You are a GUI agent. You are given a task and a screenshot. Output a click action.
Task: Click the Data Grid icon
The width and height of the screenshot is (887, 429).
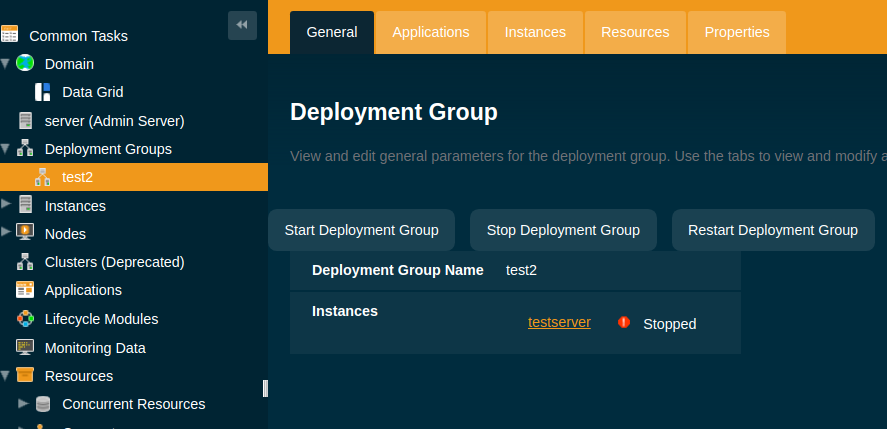pos(42,92)
